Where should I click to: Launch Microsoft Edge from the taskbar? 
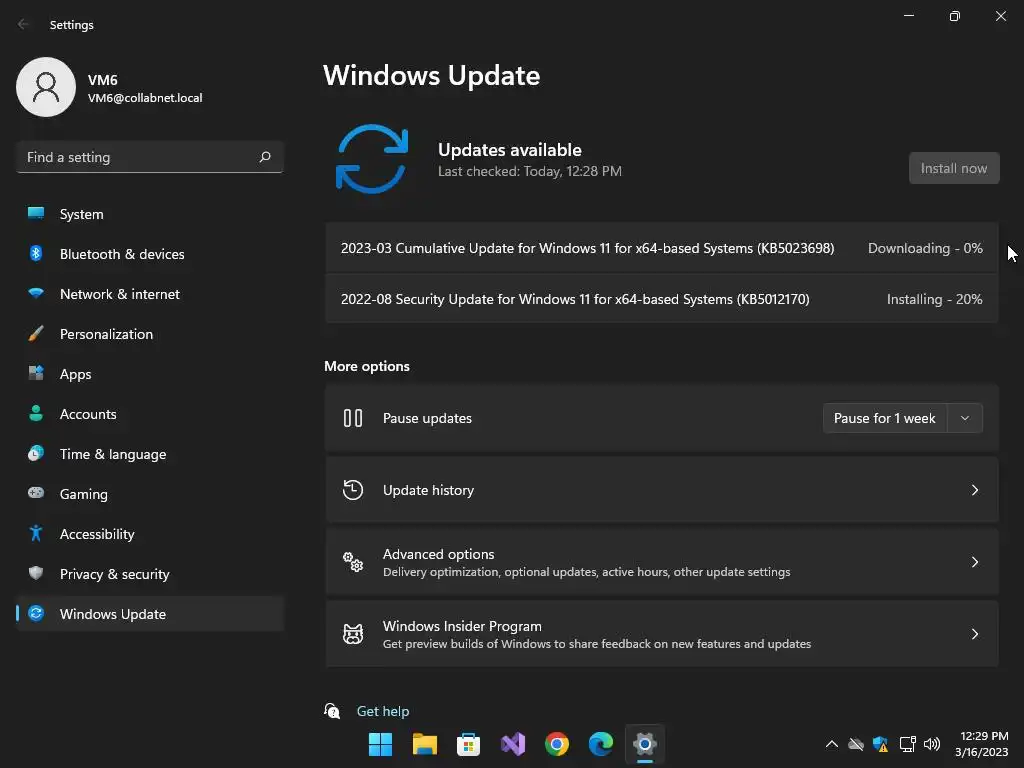click(601, 744)
